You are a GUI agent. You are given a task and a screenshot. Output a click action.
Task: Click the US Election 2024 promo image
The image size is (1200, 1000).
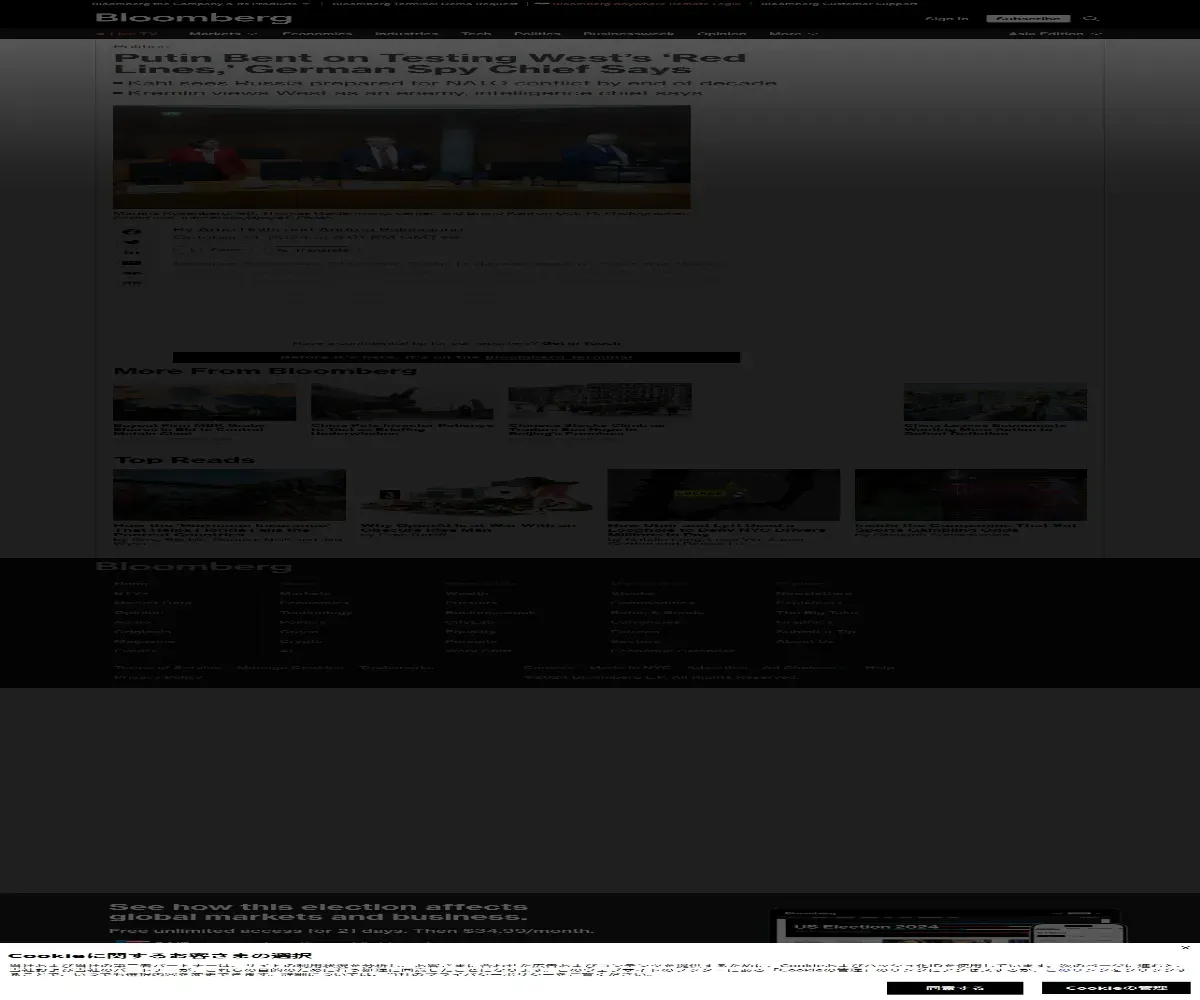click(948, 926)
